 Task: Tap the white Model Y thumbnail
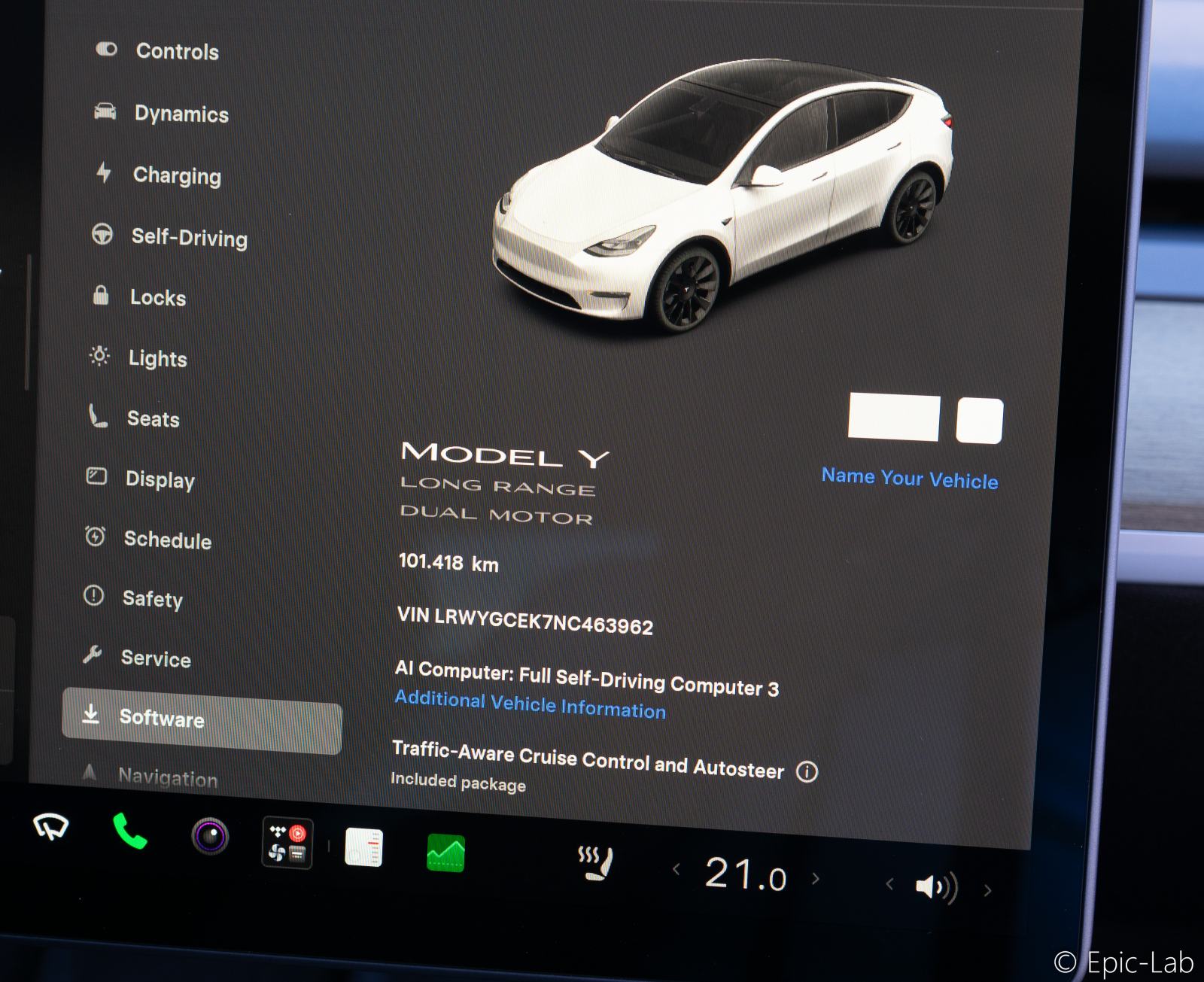tap(722, 196)
